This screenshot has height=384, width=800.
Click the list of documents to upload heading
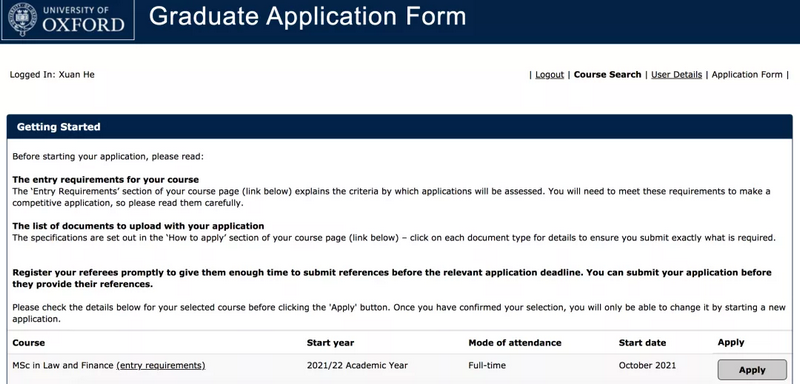(x=138, y=226)
